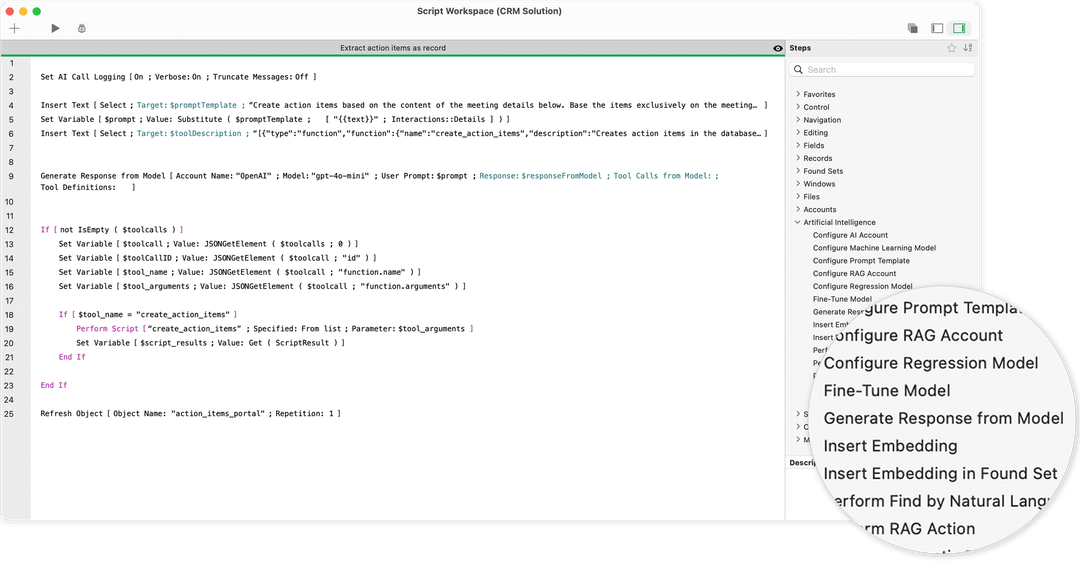This screenshot has width=1080, height=574.
Task: Expand the Navigation step category
Action: (x=798, y=120)
